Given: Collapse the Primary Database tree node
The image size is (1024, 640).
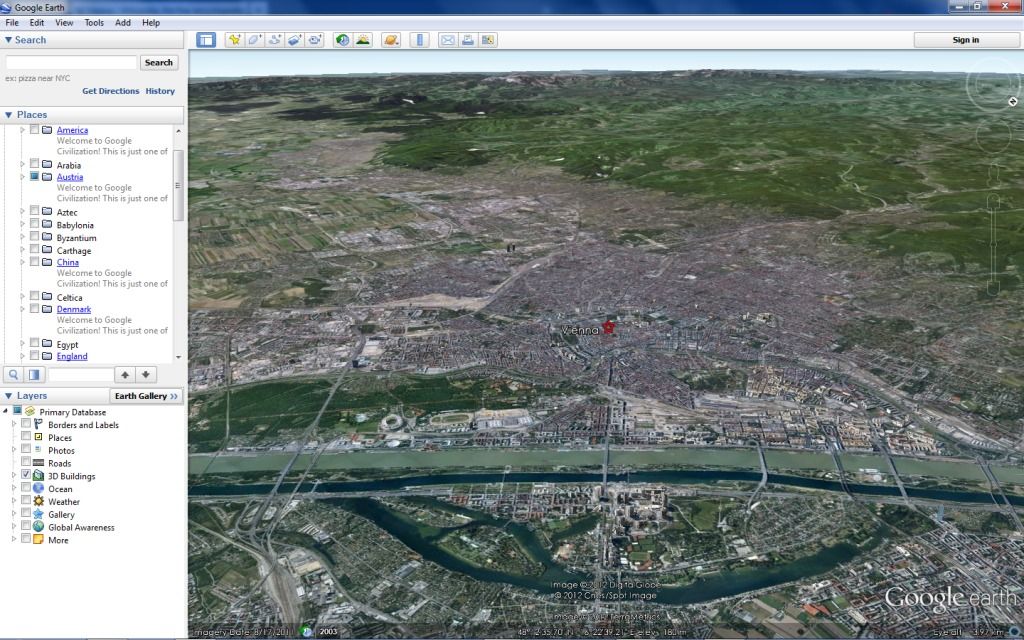Looking at the screenshot, I should tap(5, 411).
